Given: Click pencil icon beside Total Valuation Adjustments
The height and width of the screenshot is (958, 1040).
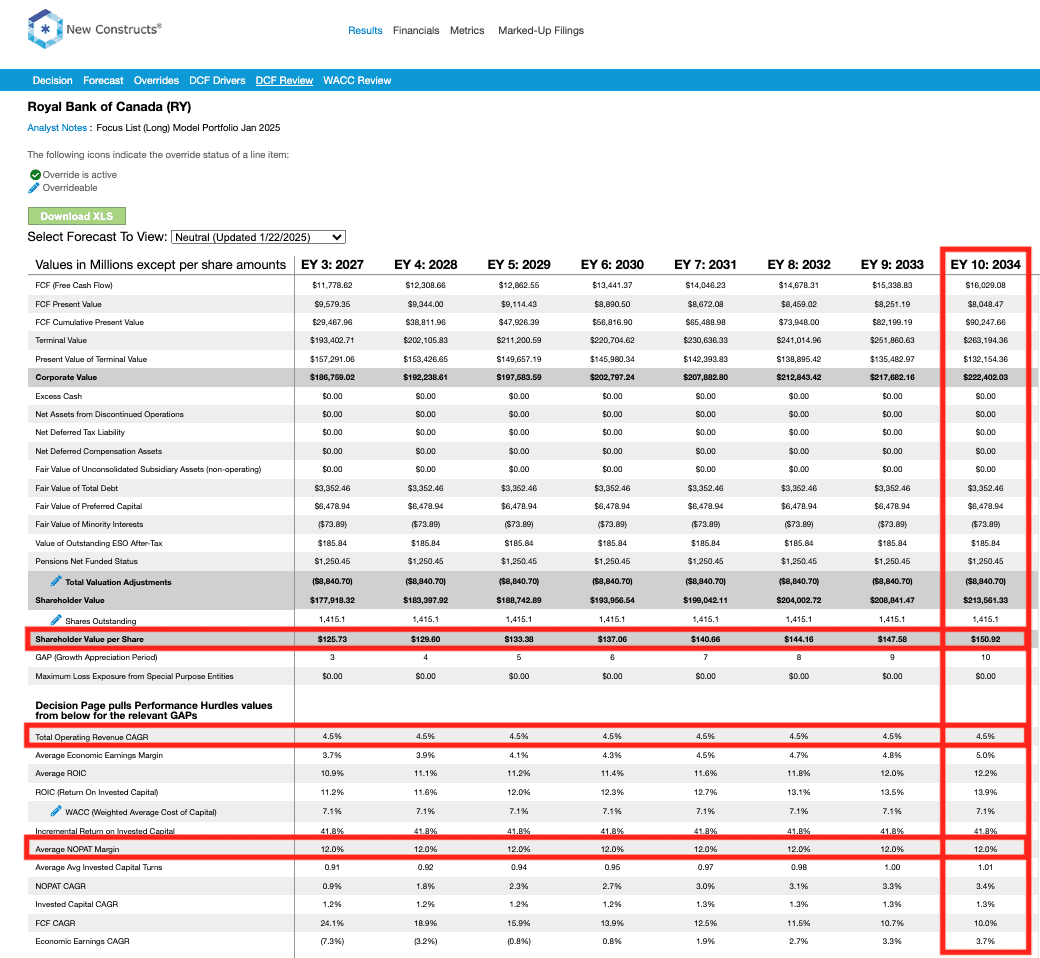Looking at the screenshot, I should [x=56, y=581].
